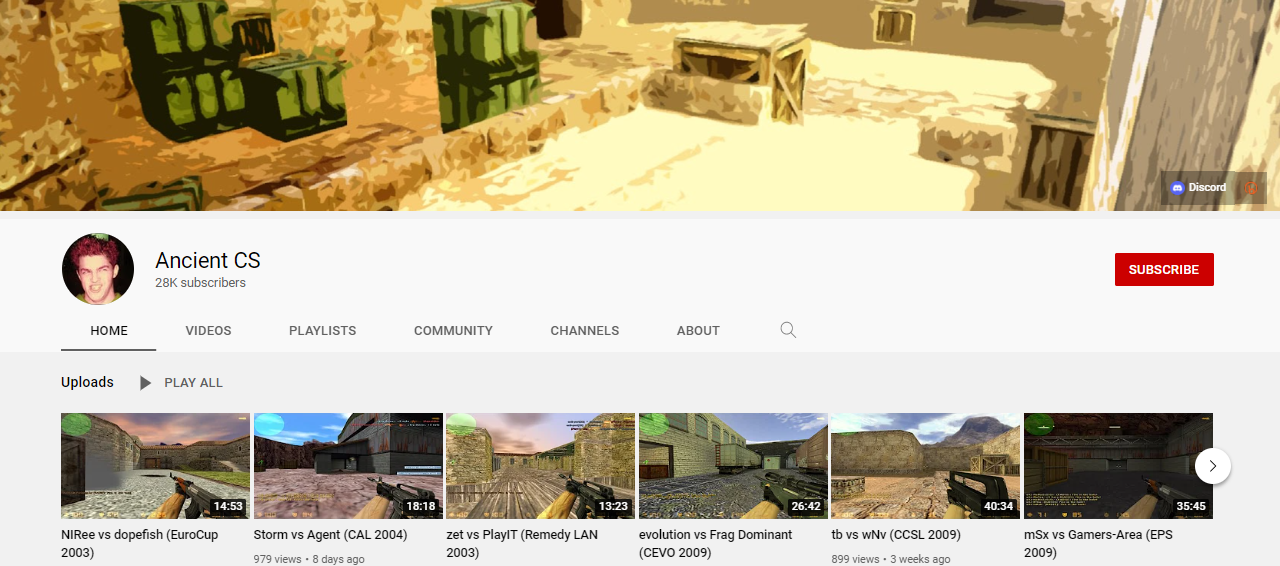Open evolution vs Frag Dominant thumbnail
This screenshot has height=566, width=1280.
[x=733, y=466]
